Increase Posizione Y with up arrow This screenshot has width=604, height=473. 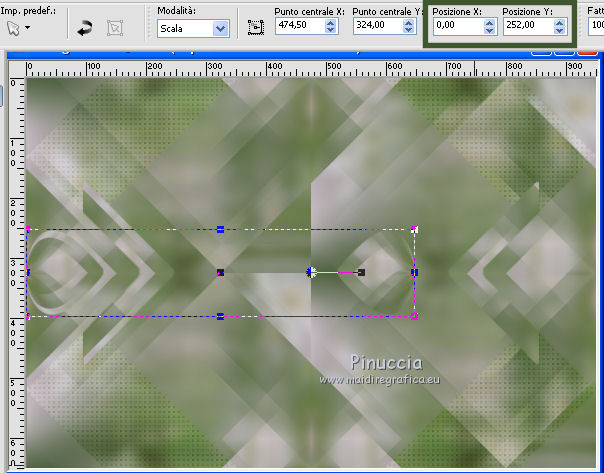coord(559,23)
